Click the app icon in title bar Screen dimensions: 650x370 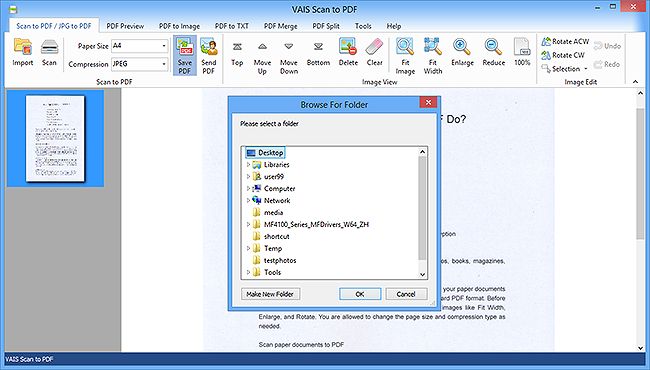13,9
